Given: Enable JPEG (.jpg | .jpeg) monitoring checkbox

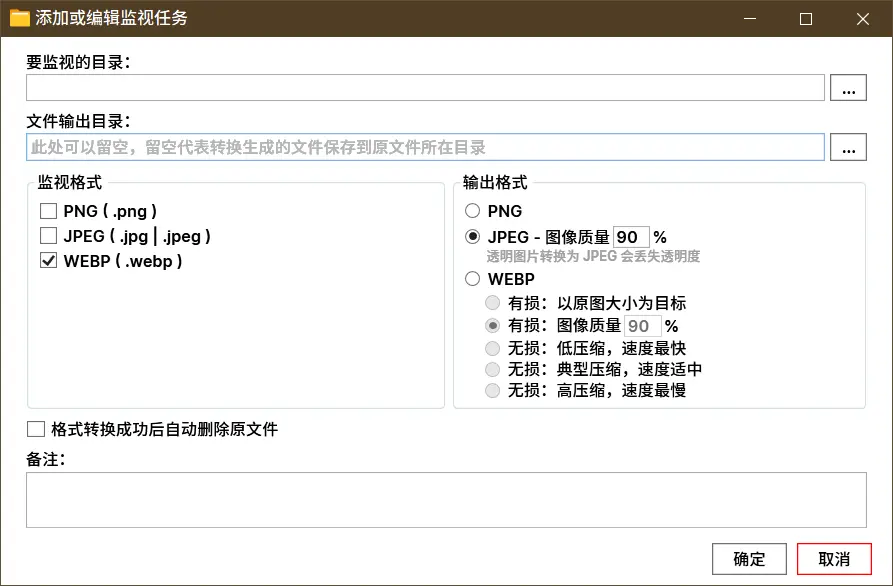Looking at the screenshot, I should coord(48,236).
